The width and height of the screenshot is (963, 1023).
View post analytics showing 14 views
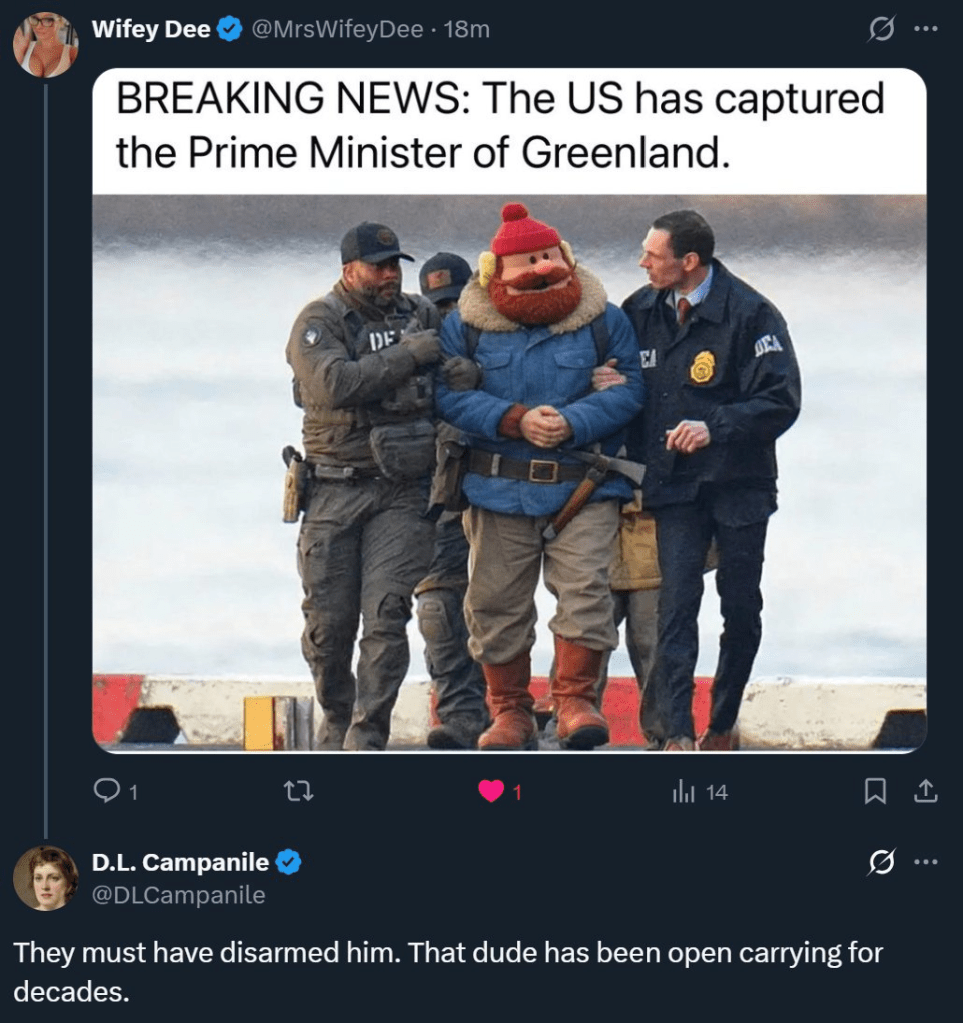coord(699,792)
